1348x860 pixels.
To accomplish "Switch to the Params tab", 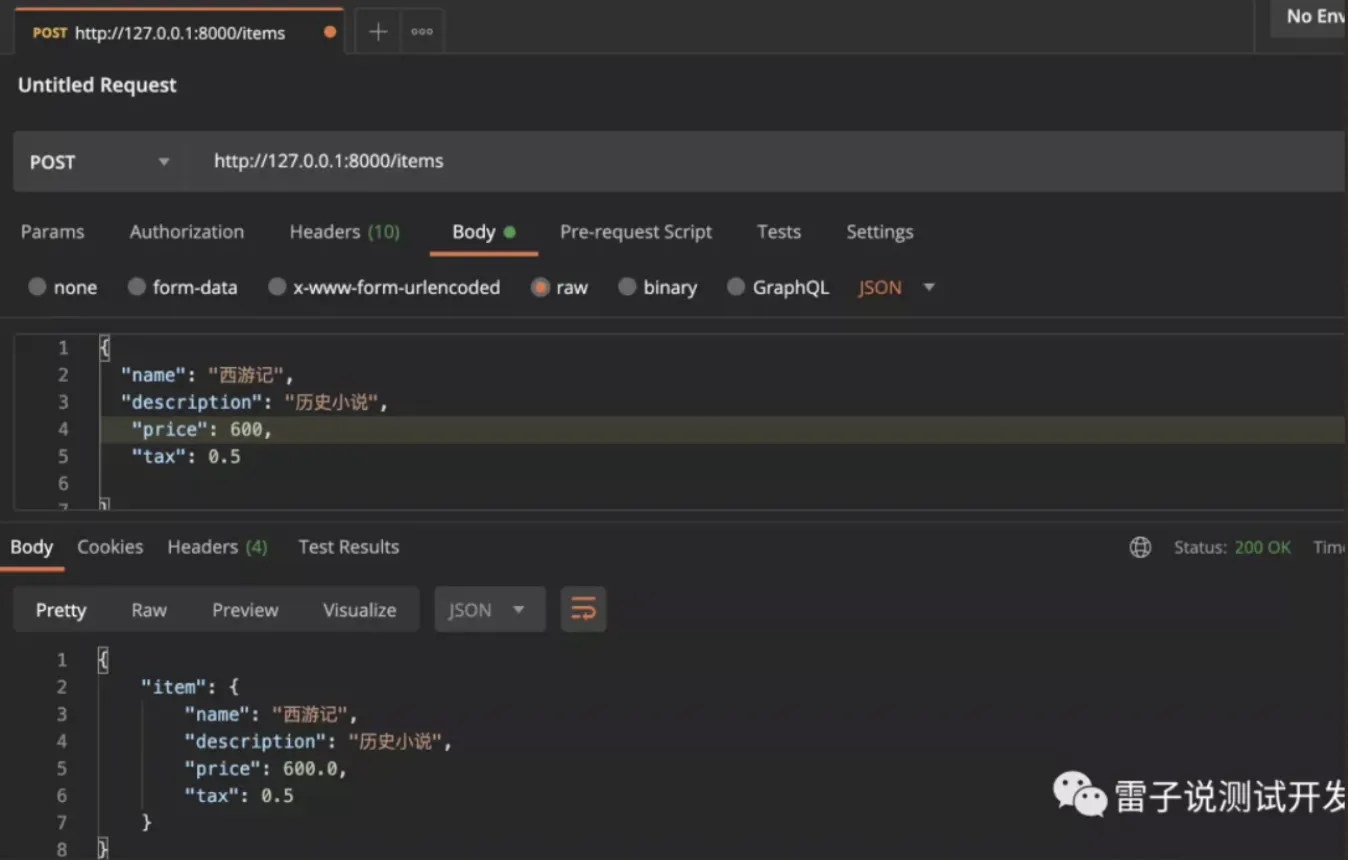I will click(x=53, y=232).
